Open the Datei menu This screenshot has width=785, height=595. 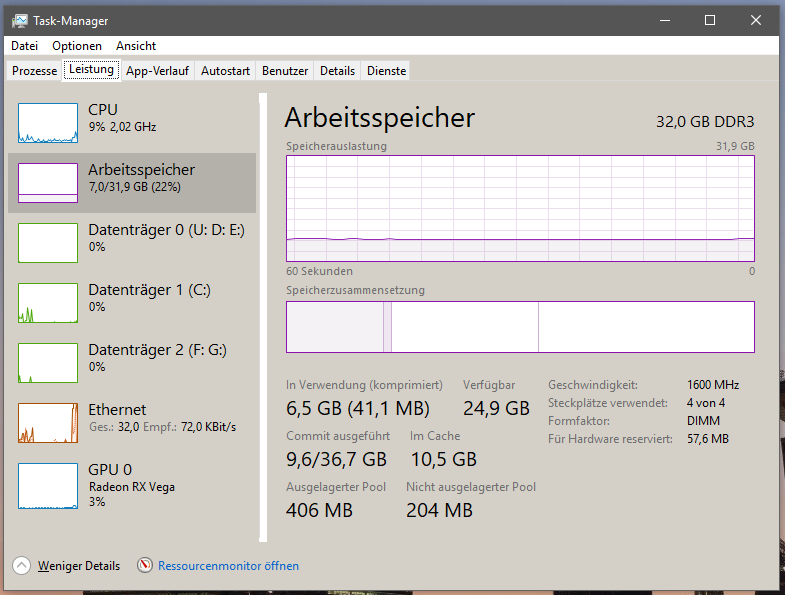tap(25, 46)
